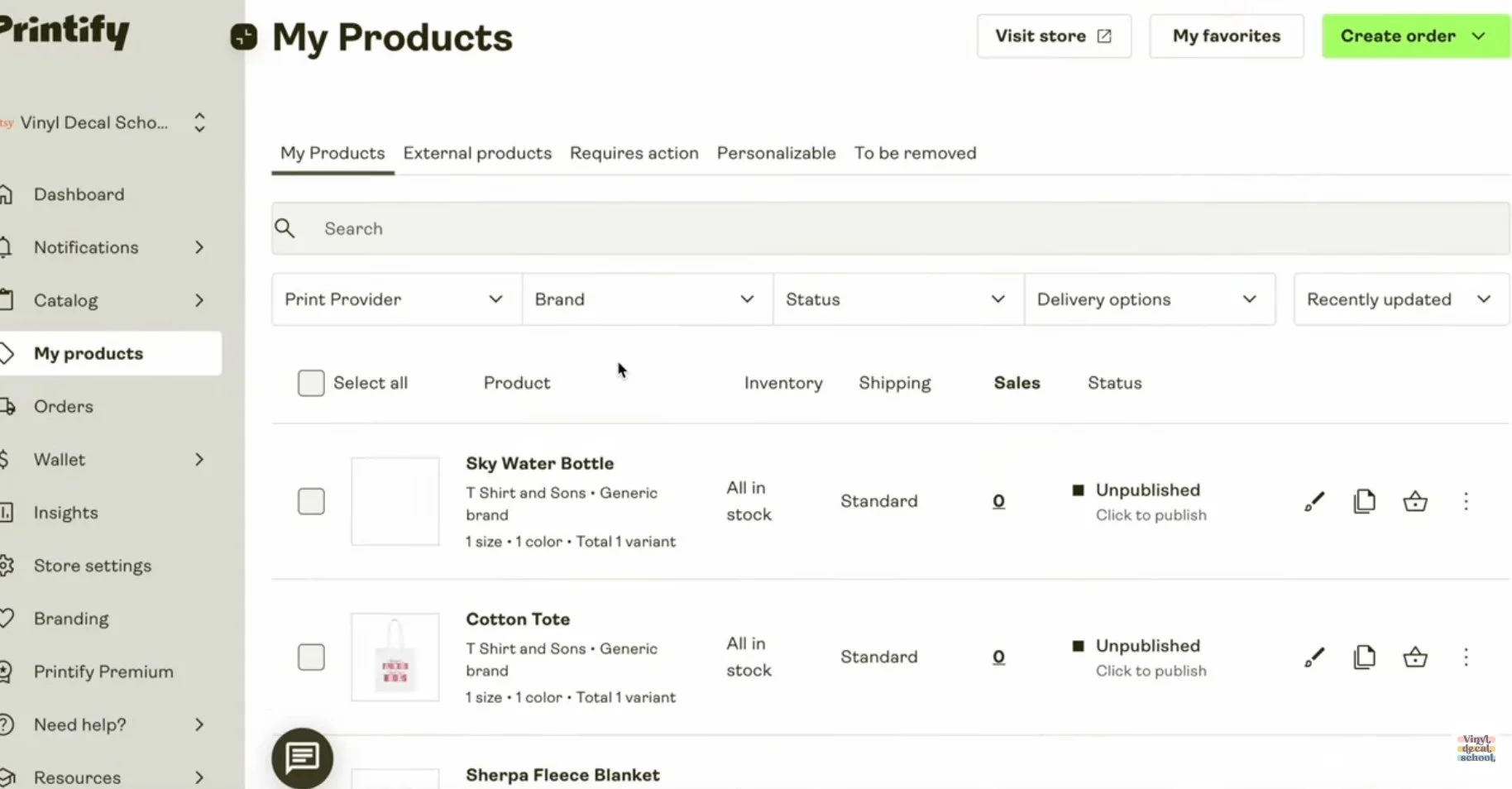This screenshot has height=789, width=1512.
Task: Click the order basket icon for Cotton Tote
Action: pos(1415,657)
